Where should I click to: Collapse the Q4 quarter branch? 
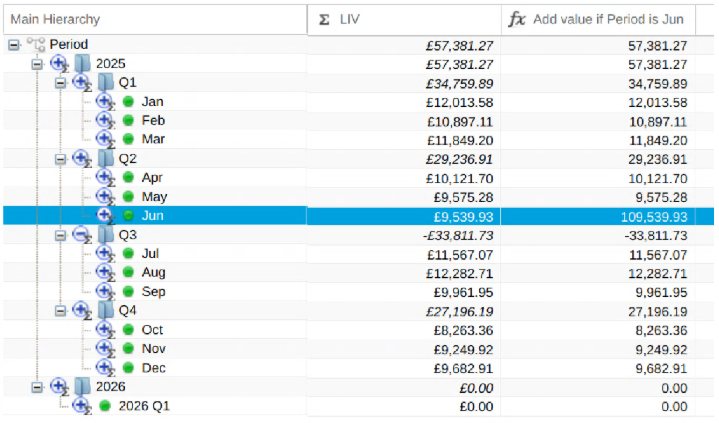click(60, 311)
